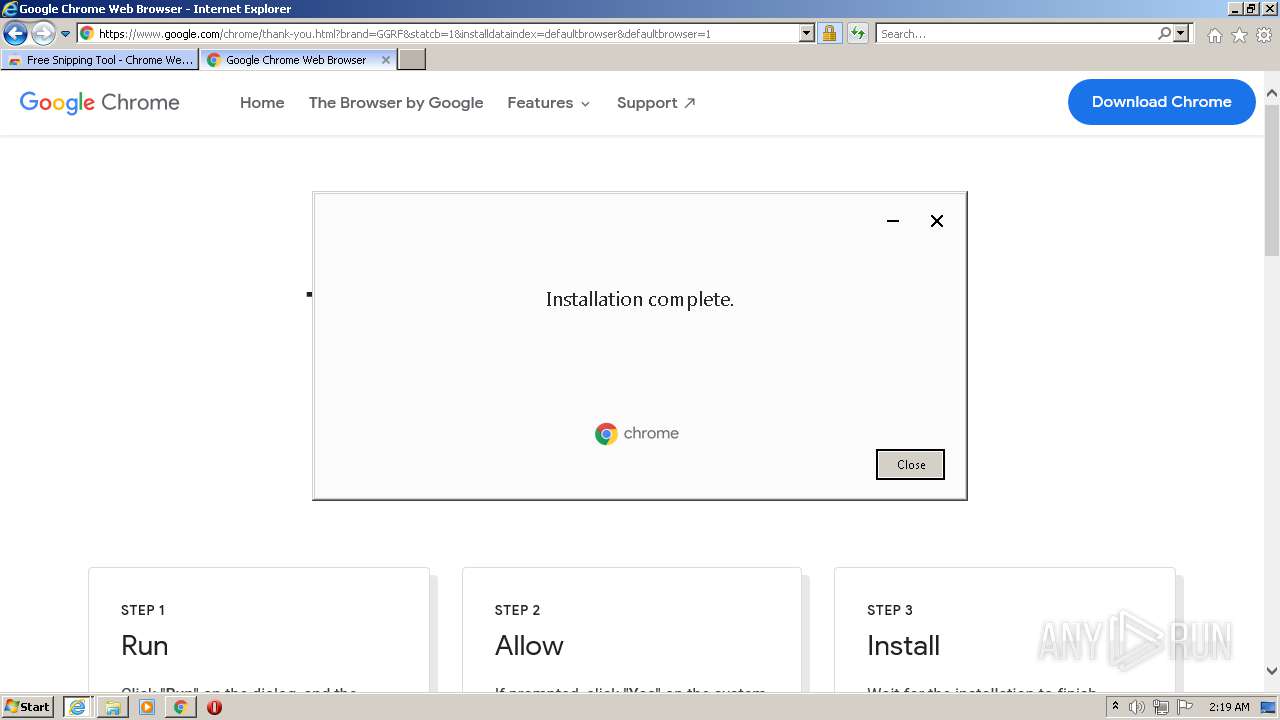Dismiss installer with the X icon
The width and height of the screenshot is (1280, 720).
(x=937, y=221)
